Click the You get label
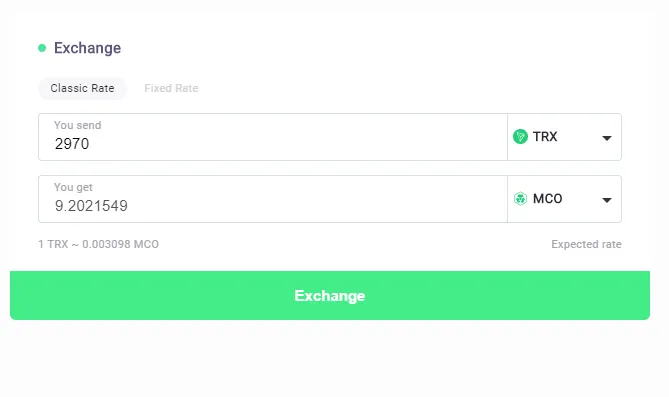This screenshot has width=669, height=397. point(73,187)
